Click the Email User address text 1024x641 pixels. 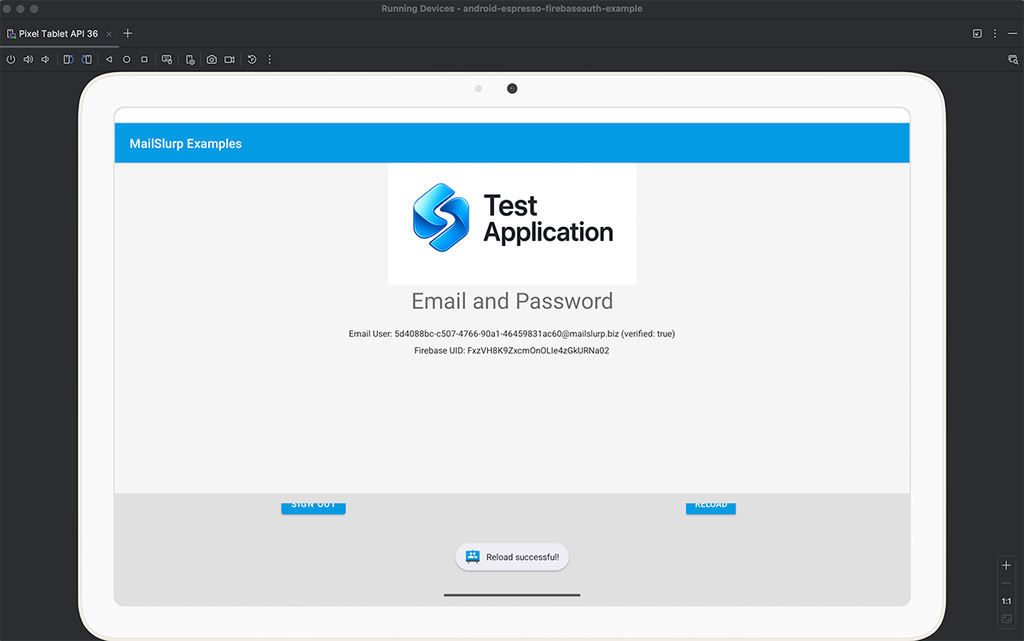pyautogui.click(x=512, y=334)
